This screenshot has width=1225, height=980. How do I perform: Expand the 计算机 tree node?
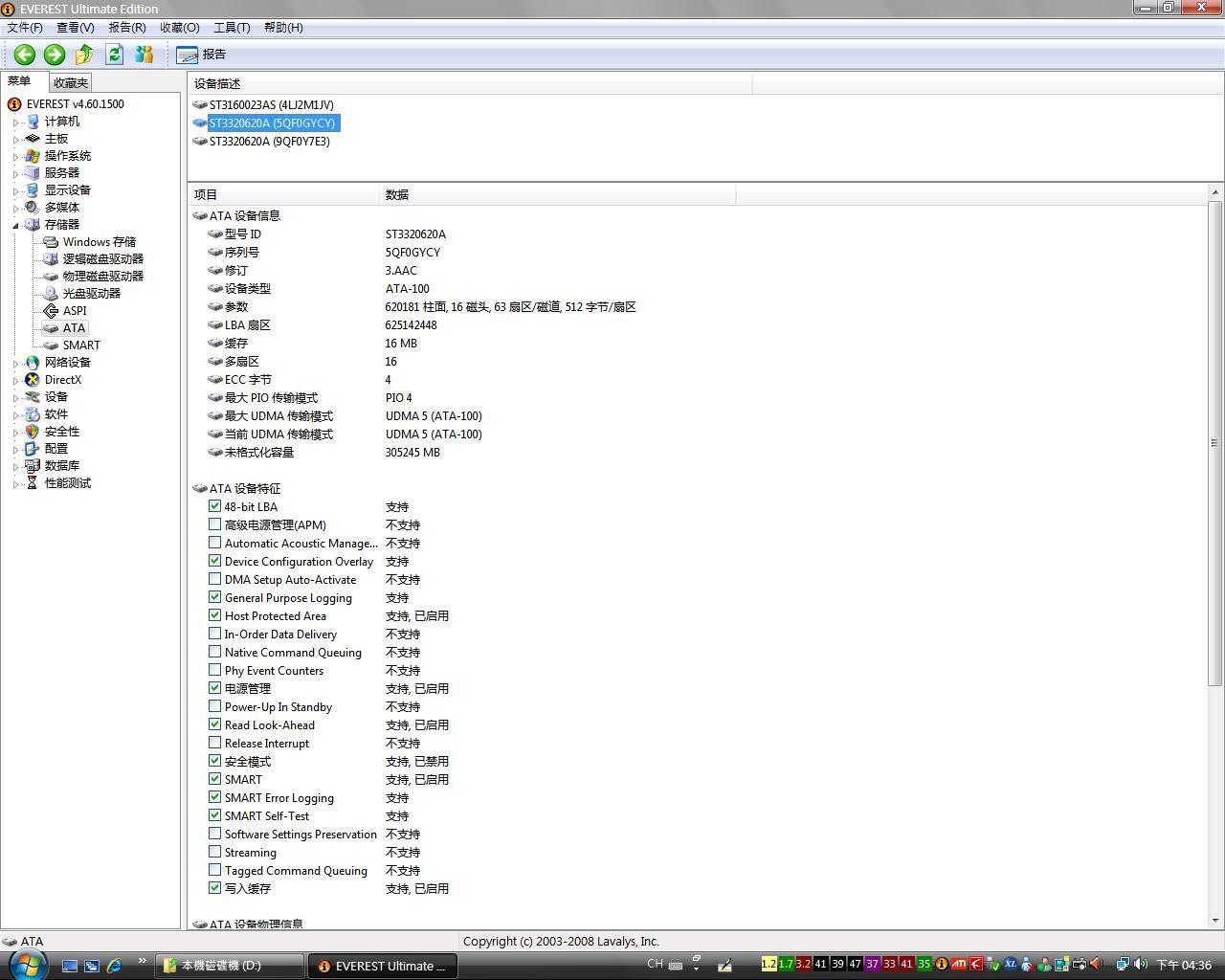pos(16,122)
